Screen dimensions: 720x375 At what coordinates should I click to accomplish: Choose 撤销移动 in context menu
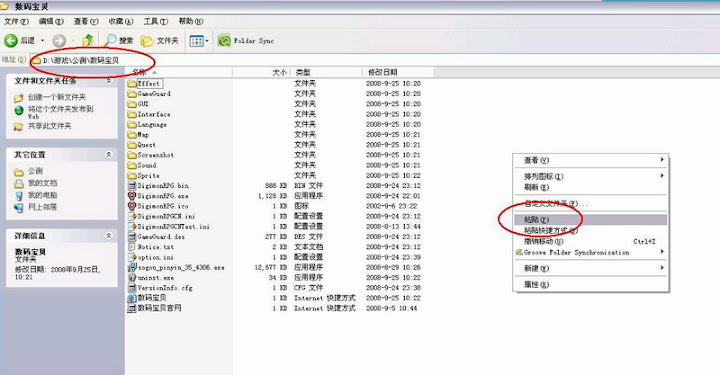coord(590,241)
